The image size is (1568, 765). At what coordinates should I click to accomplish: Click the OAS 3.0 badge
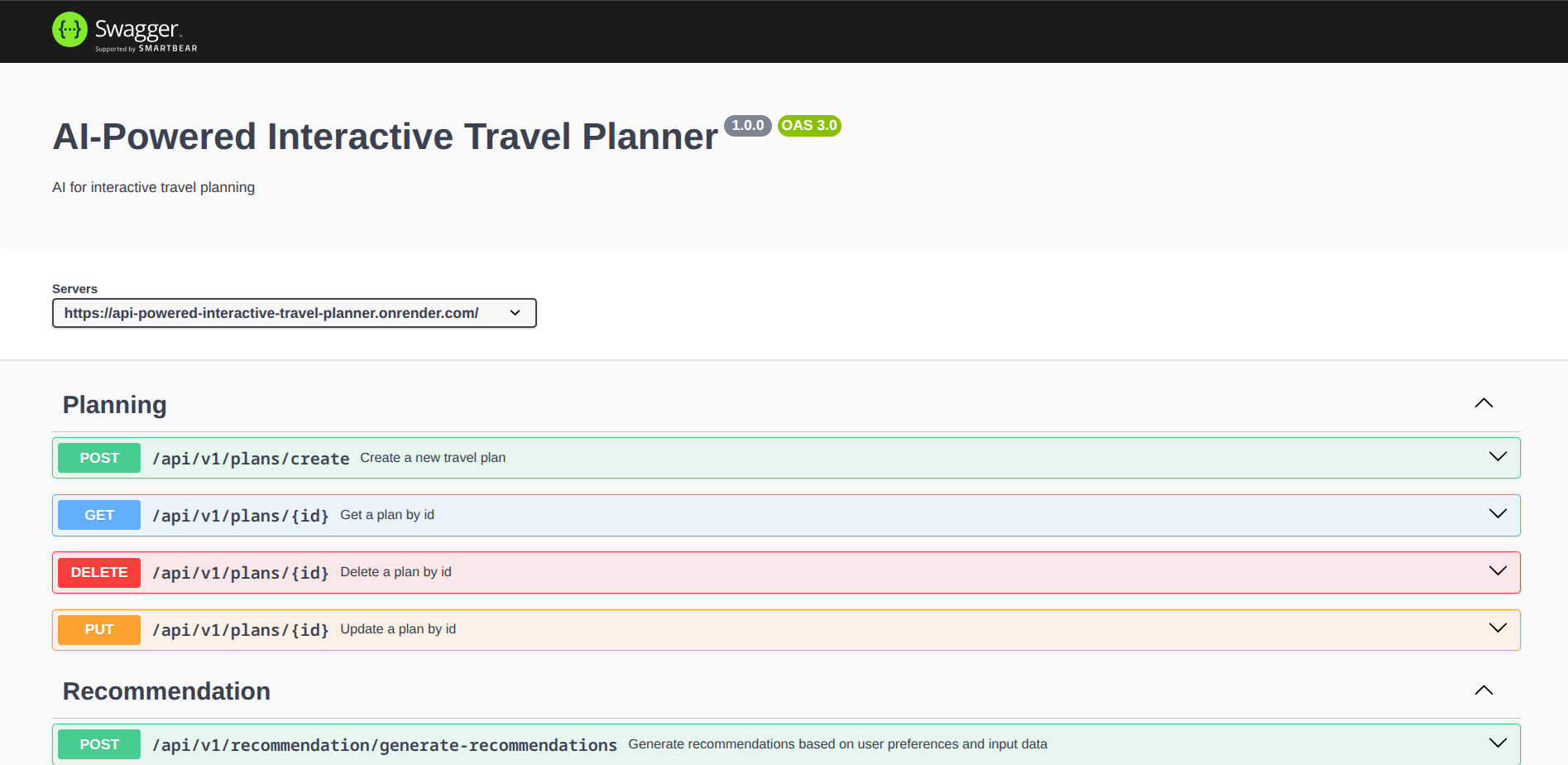click(809, 126)
